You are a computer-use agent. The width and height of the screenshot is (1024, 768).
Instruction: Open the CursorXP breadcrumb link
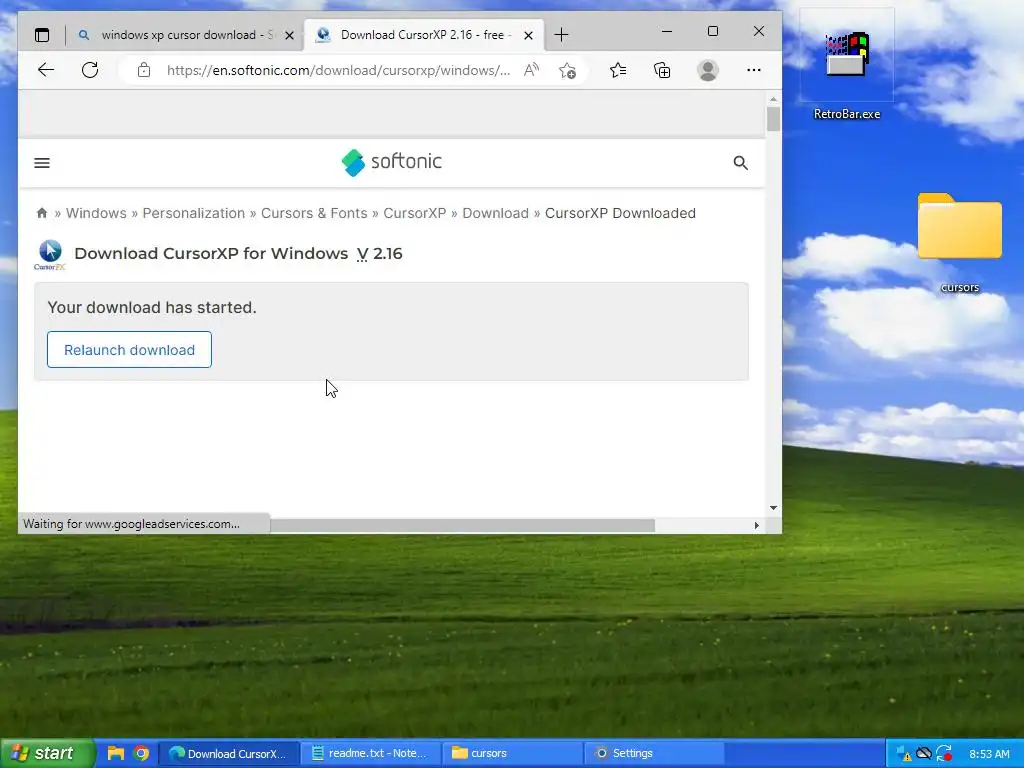pos(415,213)
